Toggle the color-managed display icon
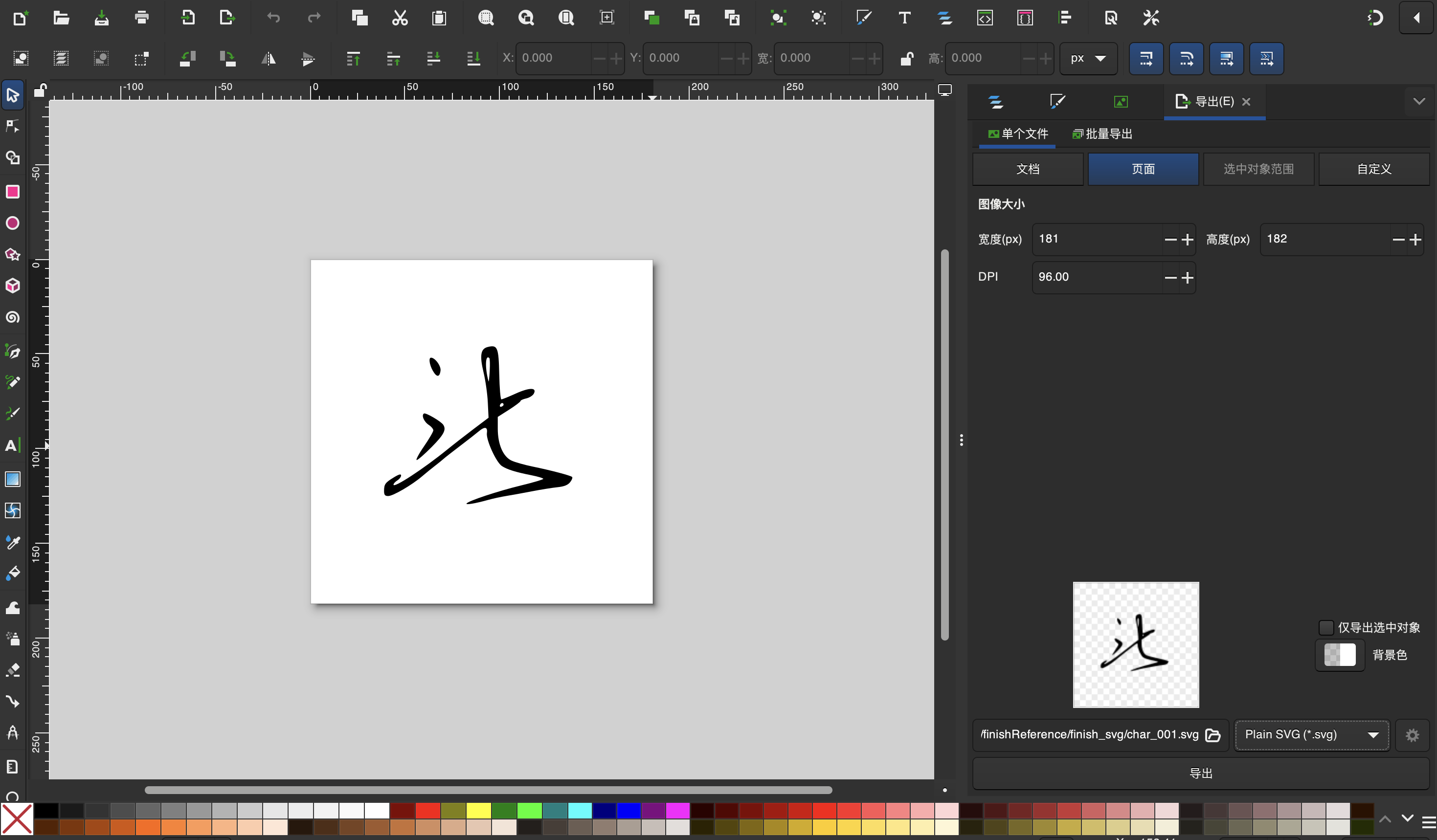1437x840 pixels. (x=945, y=90)
